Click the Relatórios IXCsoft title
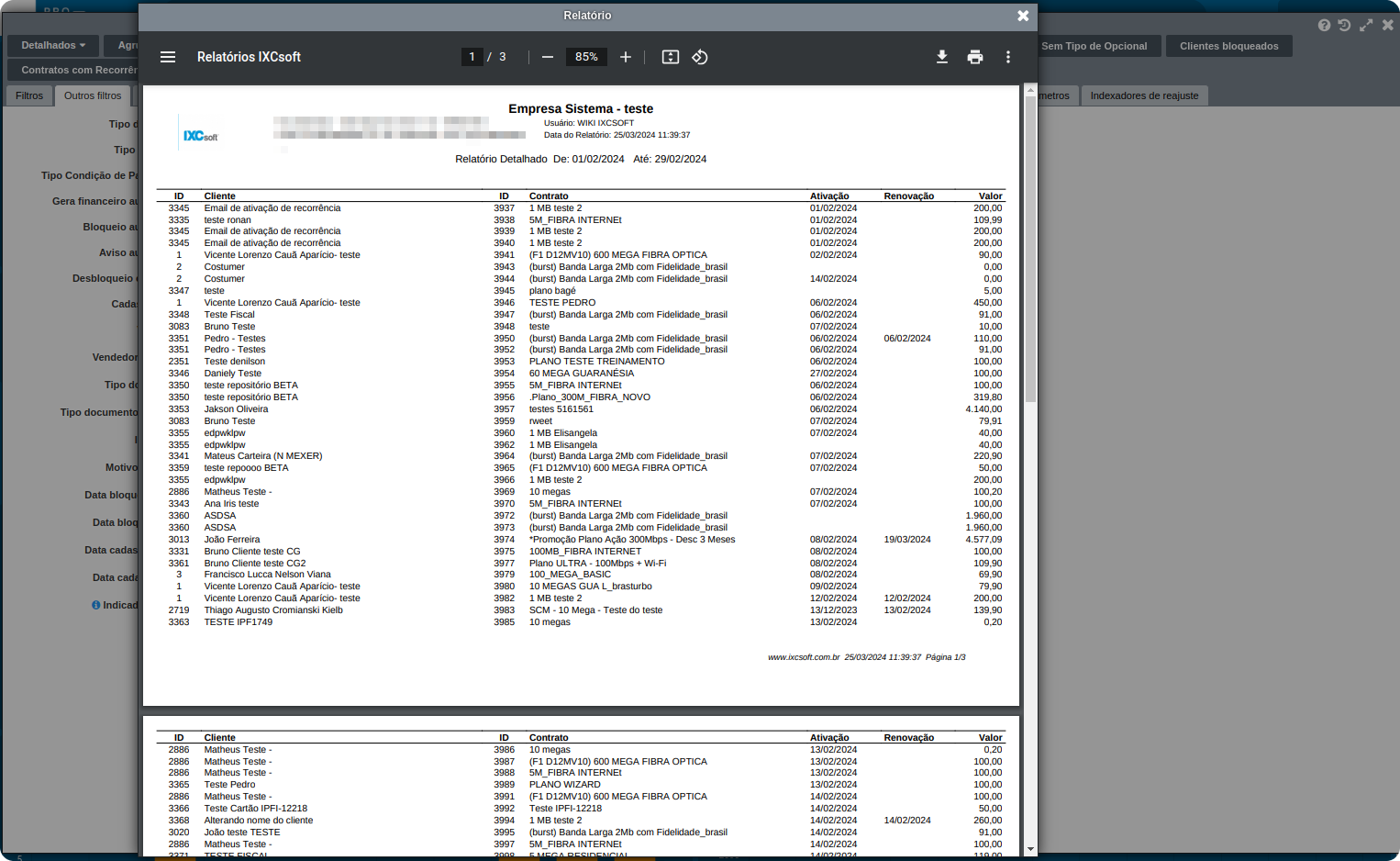 pyautogui.click(x=249, y=57)
